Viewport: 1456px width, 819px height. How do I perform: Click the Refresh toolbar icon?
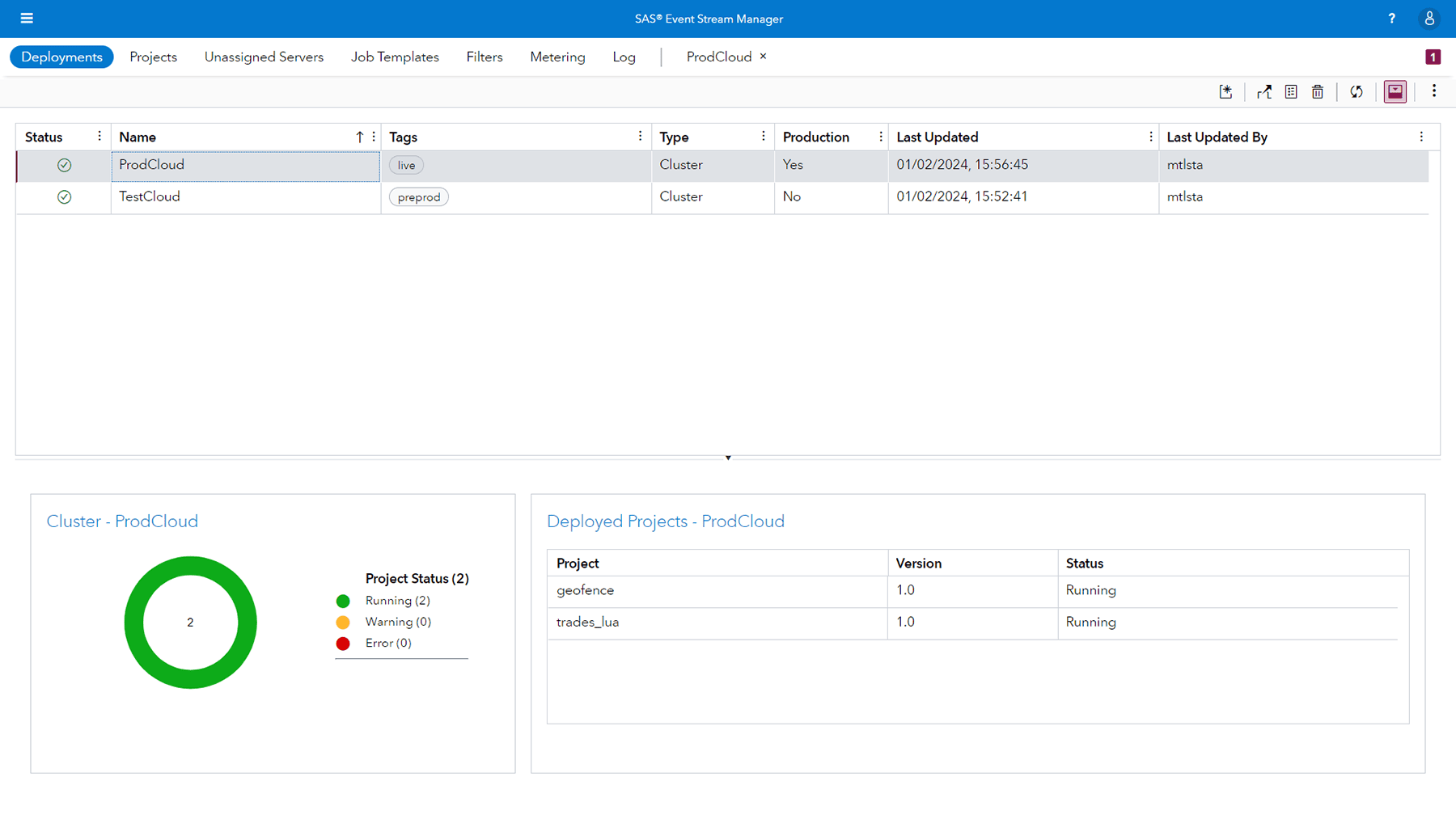(1357, 91)
